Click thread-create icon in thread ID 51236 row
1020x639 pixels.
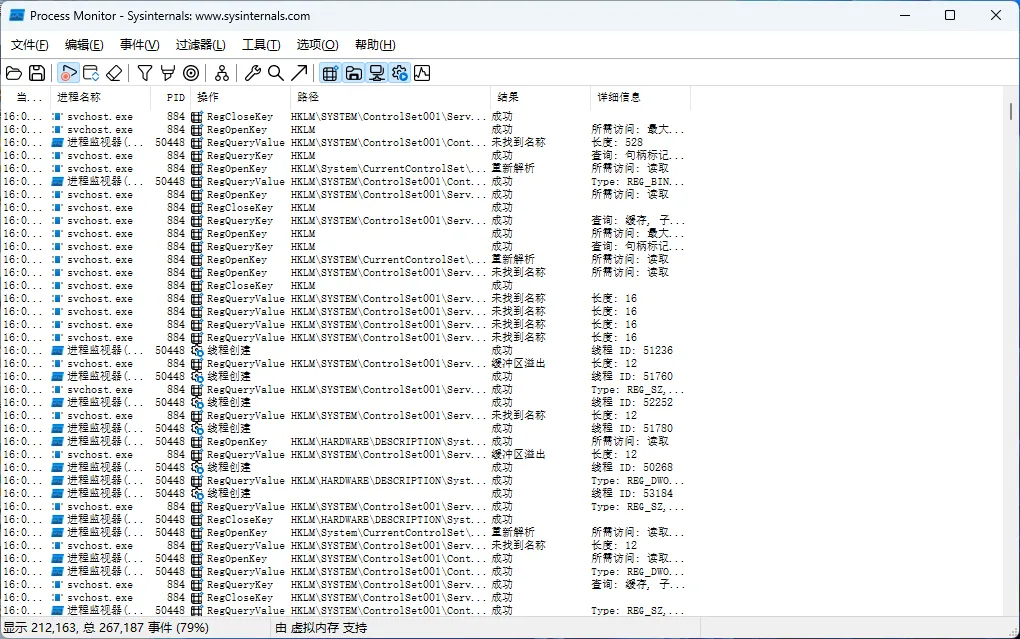[197, 351]
